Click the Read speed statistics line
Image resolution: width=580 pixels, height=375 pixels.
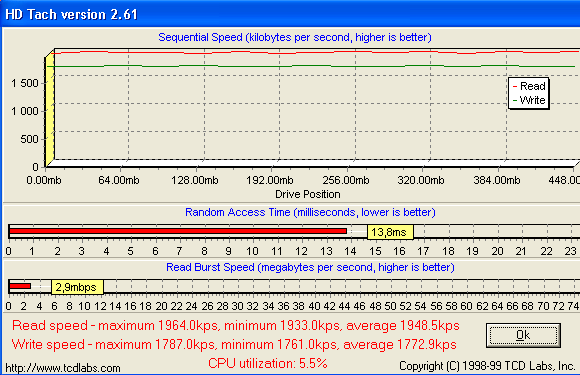[236, 325]
